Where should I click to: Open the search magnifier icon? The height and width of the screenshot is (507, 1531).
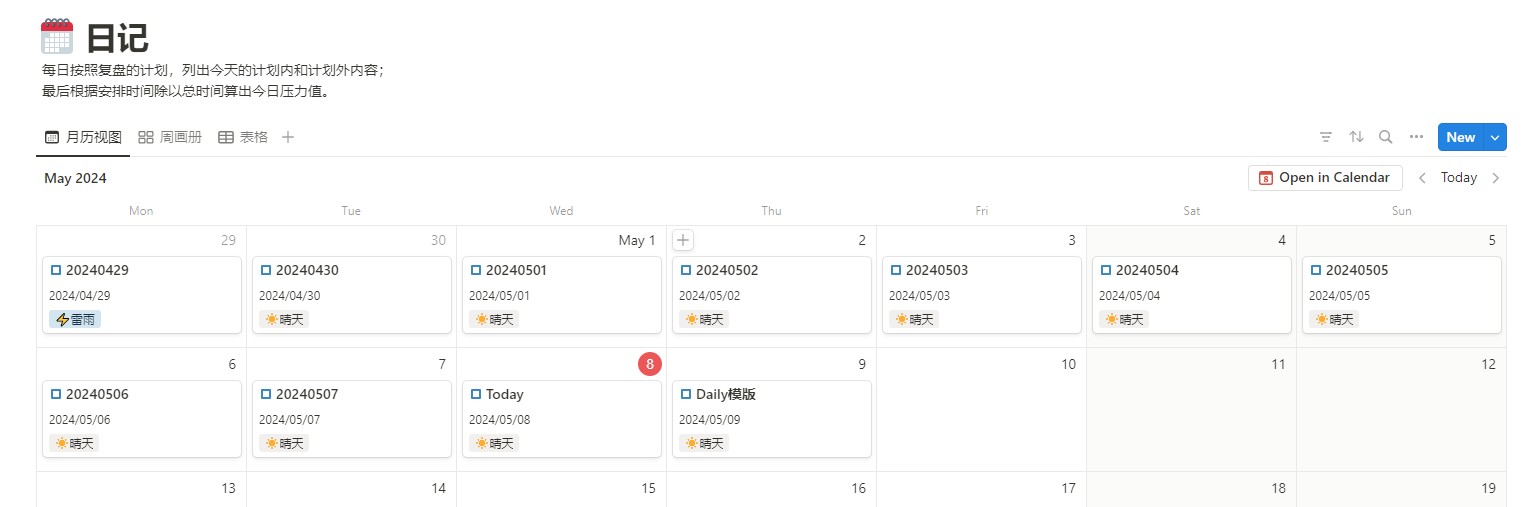click(1386, 137)
